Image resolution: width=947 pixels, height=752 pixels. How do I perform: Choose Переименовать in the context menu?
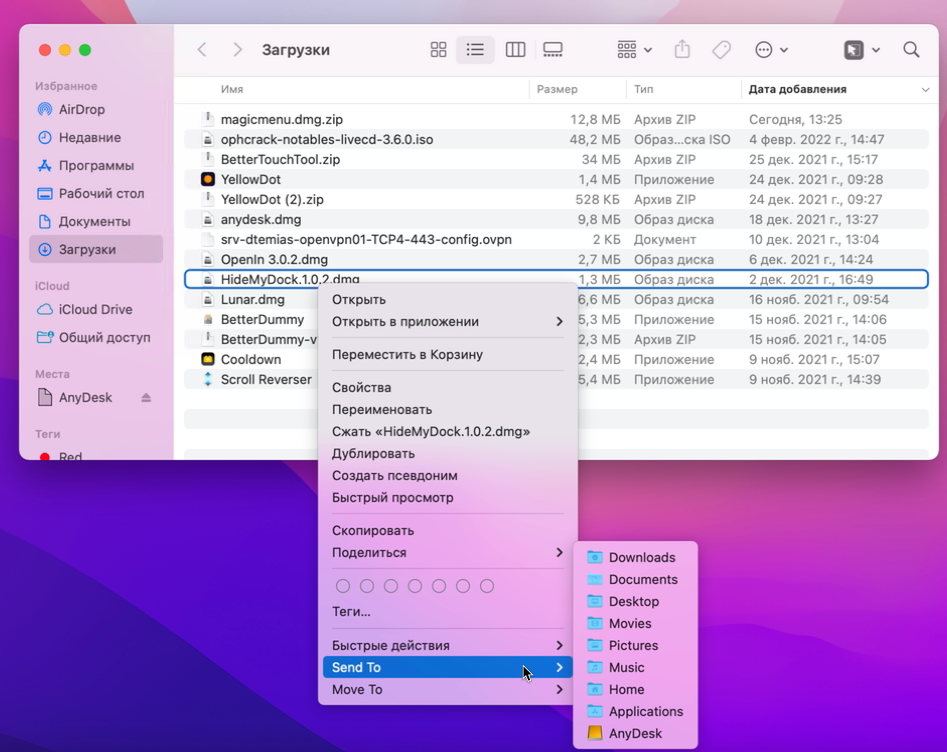click(447, 410)
